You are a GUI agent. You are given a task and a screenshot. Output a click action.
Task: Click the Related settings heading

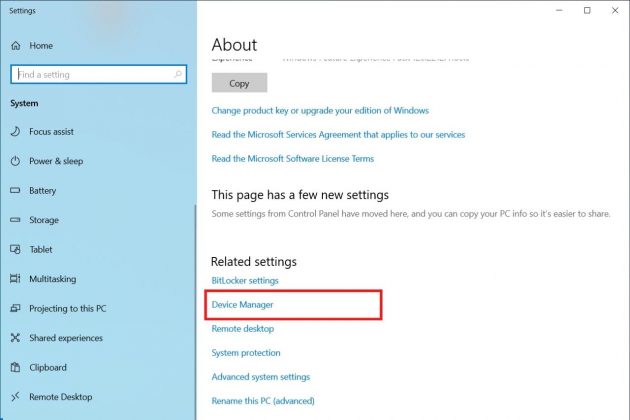click(x=254, y=262)
